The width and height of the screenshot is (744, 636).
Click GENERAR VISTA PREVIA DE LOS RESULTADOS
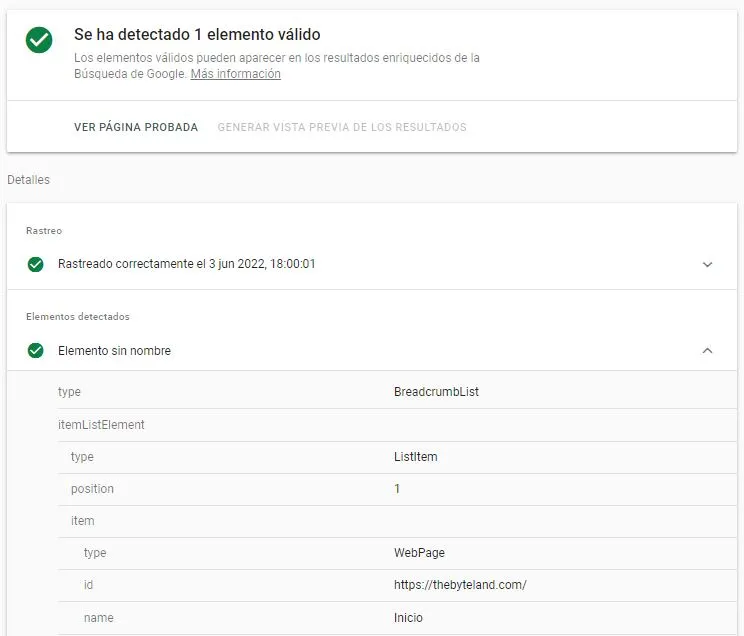pos(342,127)
